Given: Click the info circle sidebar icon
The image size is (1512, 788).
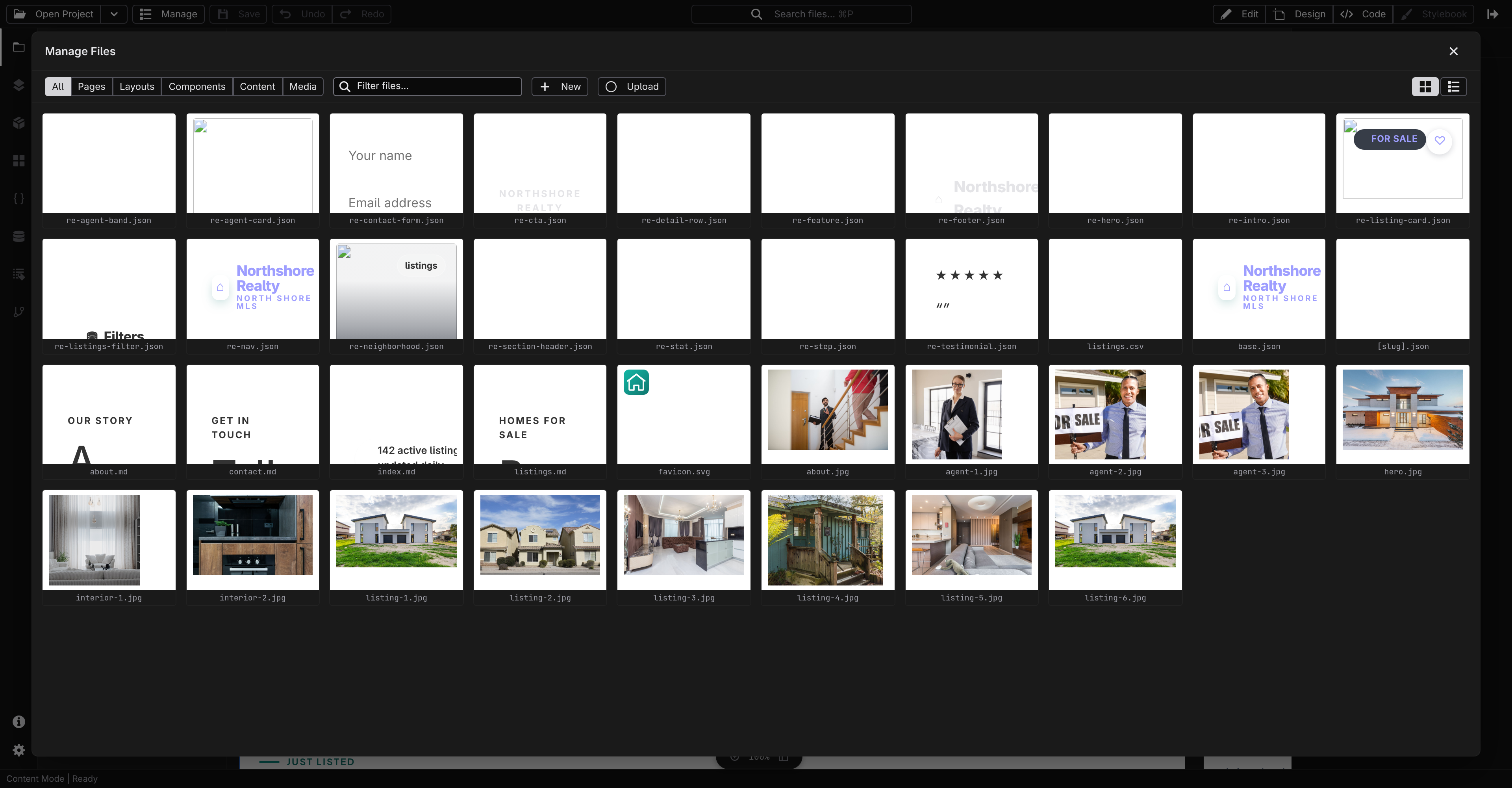Looking at the screenshot, I should [19, 722].
